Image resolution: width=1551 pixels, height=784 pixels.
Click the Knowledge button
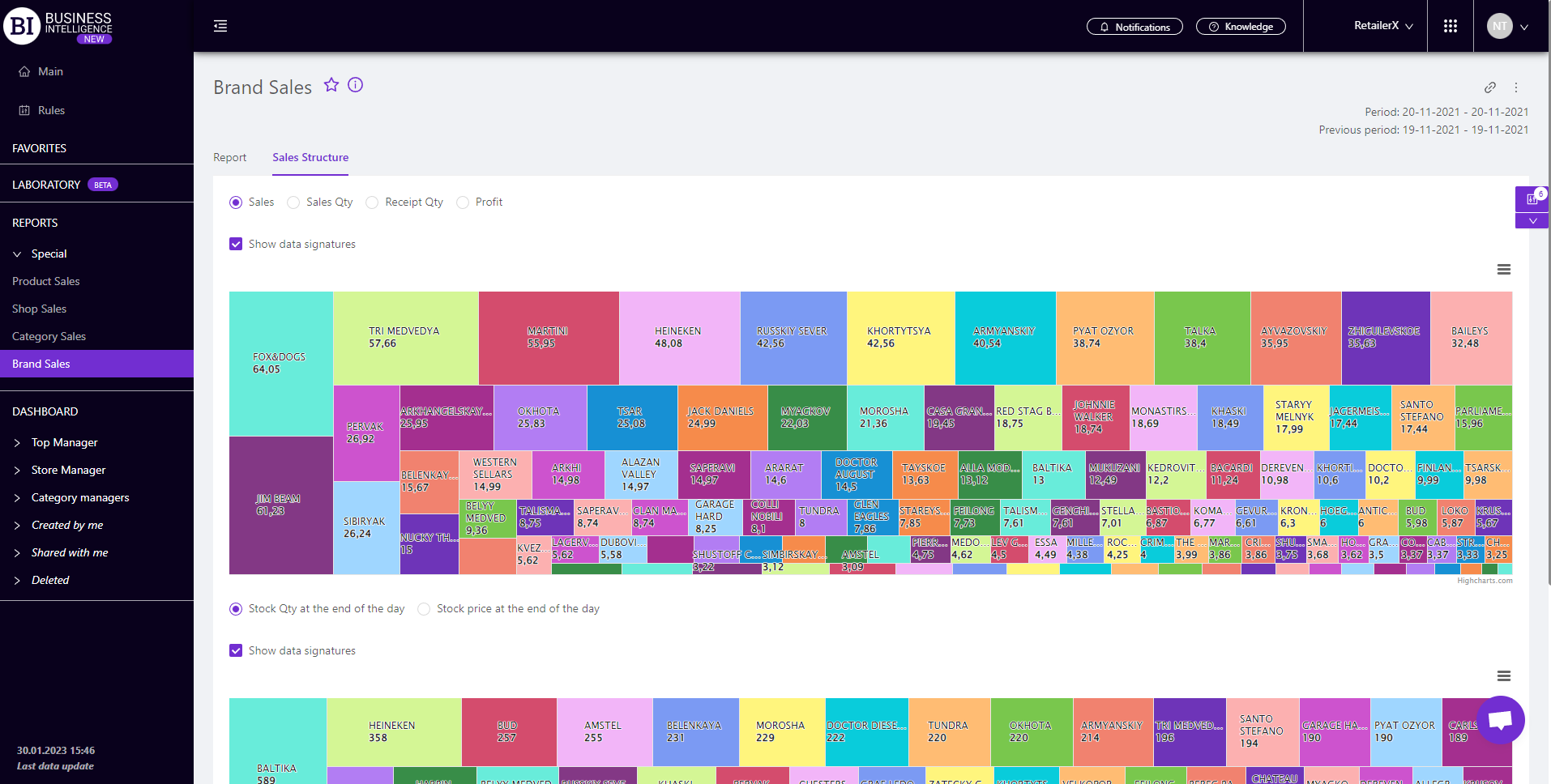coord(1241,27)
